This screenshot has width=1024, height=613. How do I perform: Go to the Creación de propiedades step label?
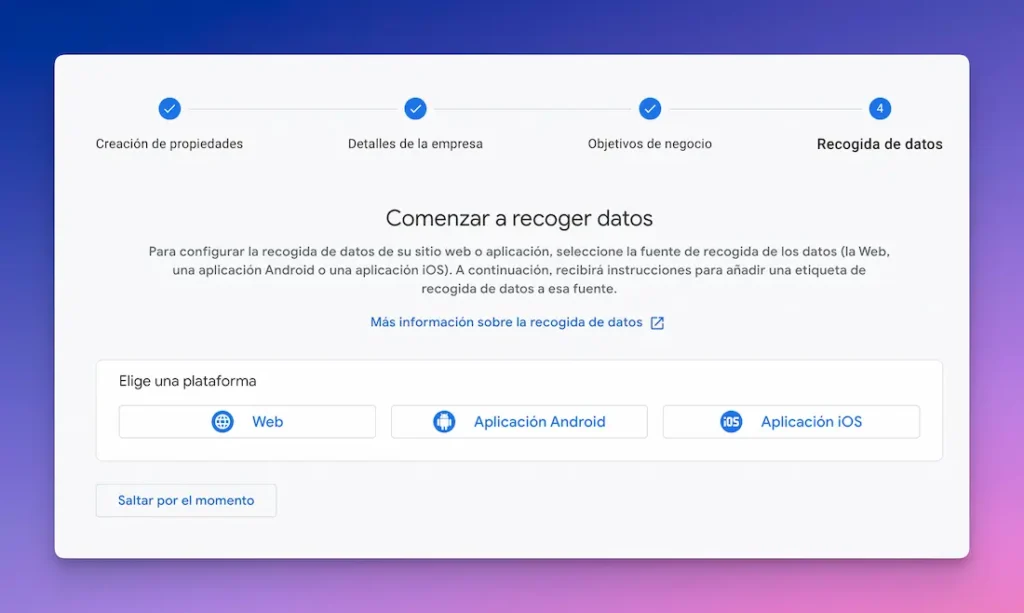coord(169,144)
